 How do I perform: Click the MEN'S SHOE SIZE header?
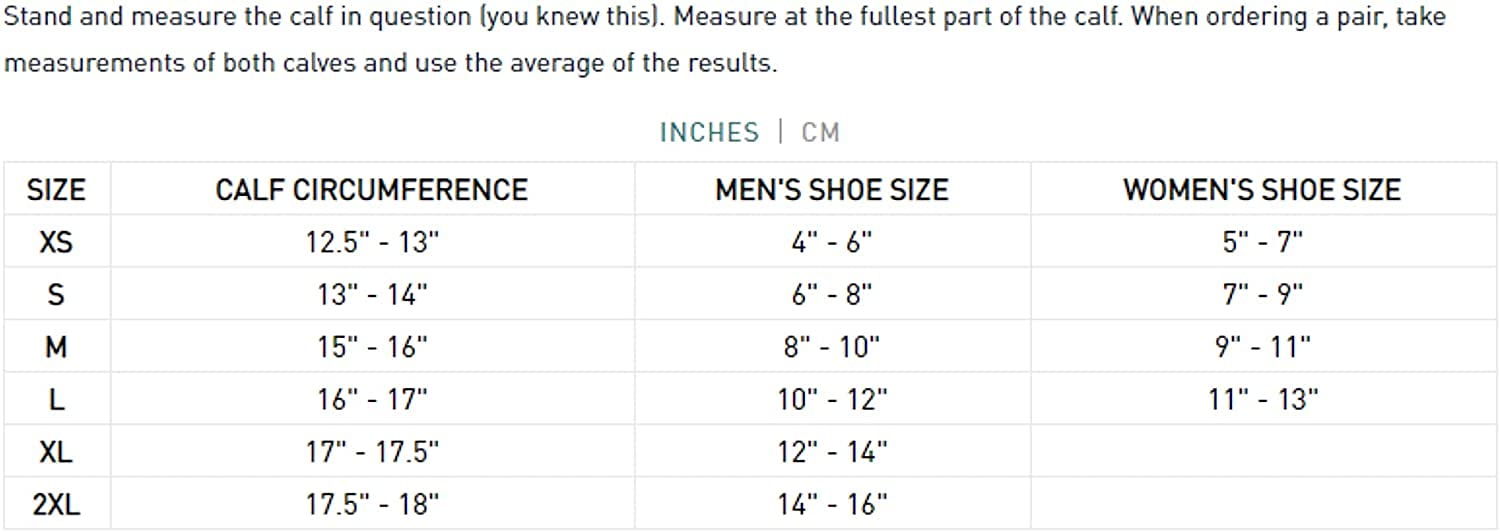832,190
